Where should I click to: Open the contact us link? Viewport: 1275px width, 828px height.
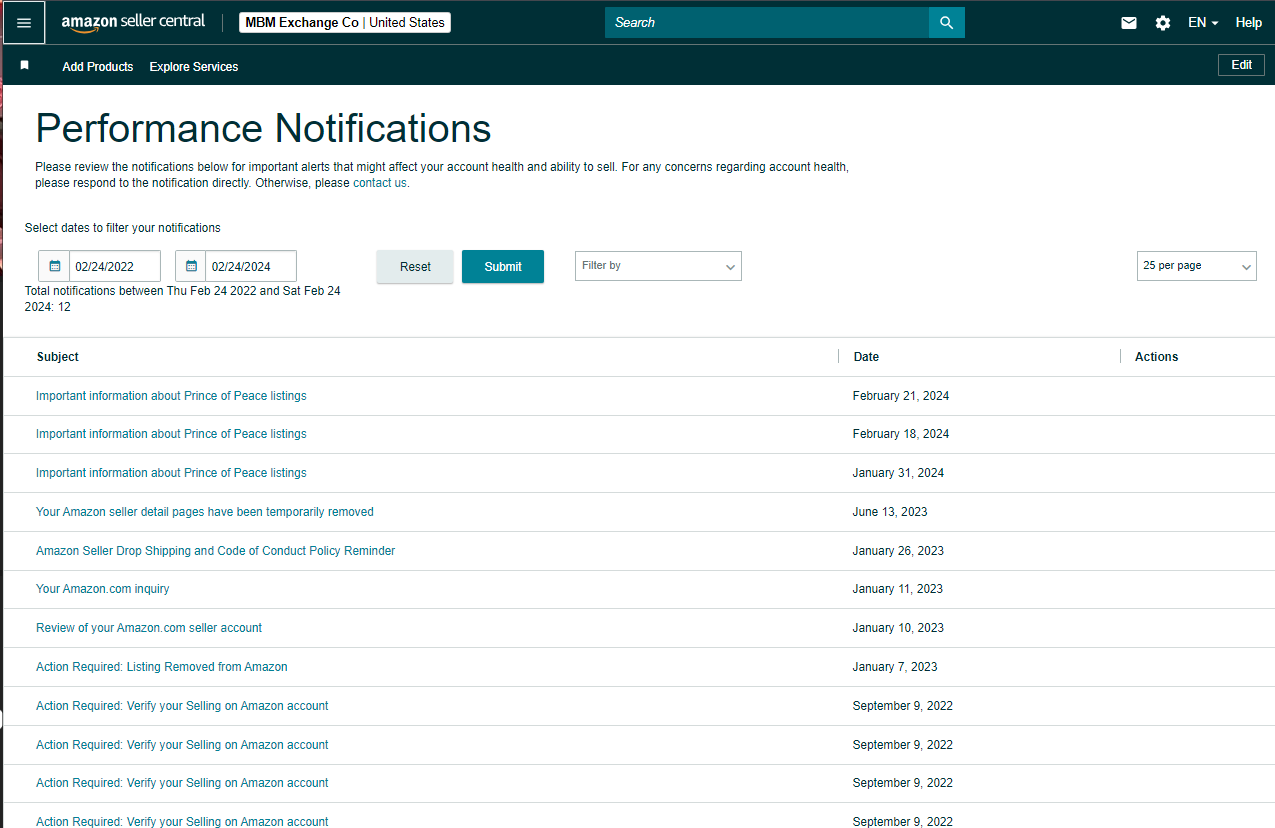(x=380, y=183)
